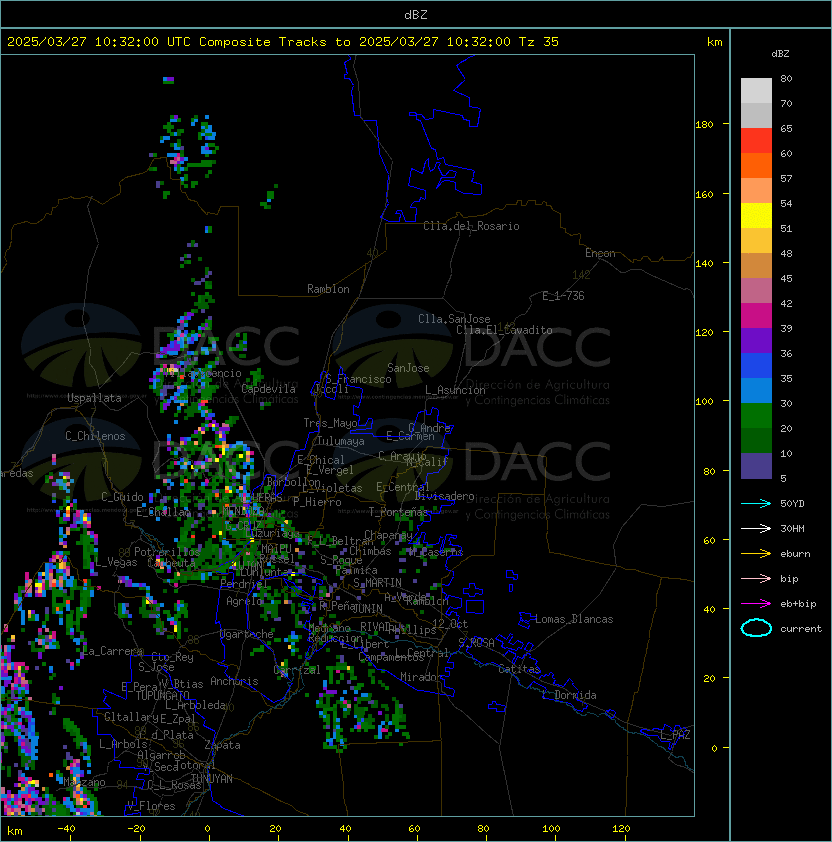832x842 pixels.
Task: Select the light gray 70-80 dBZ swatch
Action: 756,90
